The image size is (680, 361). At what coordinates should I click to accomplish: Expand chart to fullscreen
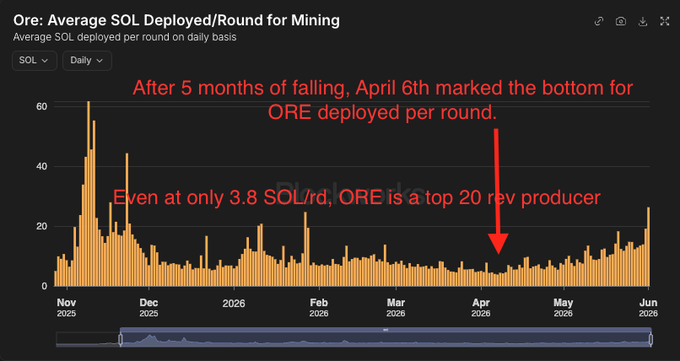click(x=664, y=21)
